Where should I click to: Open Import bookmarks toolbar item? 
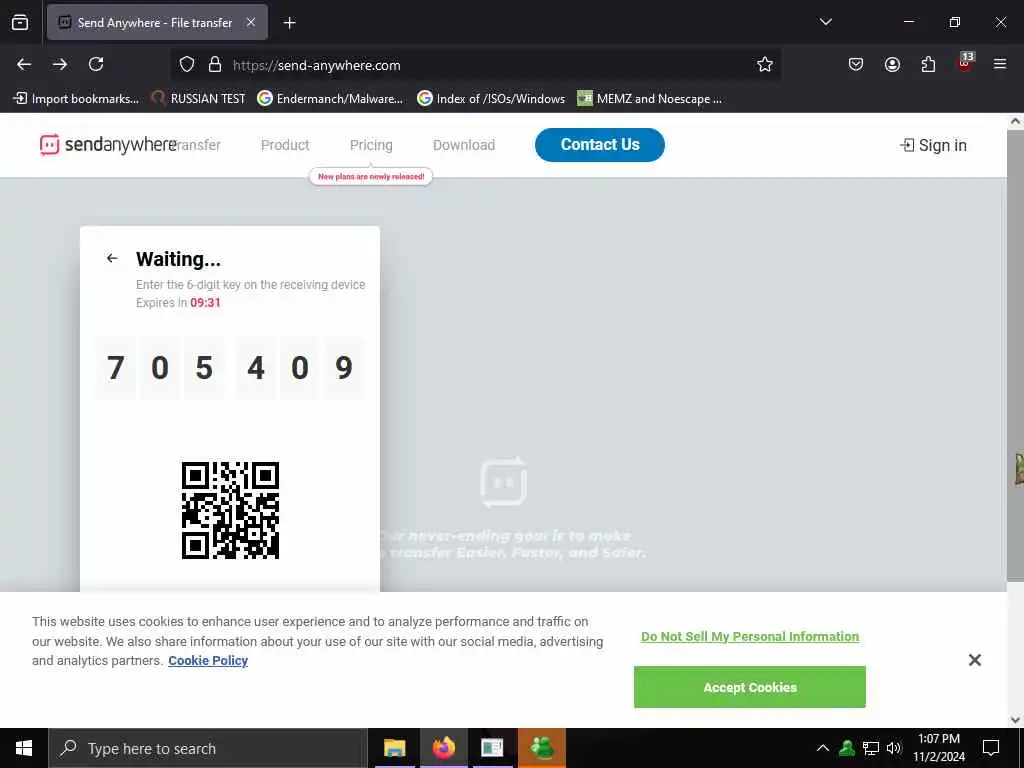76,99
